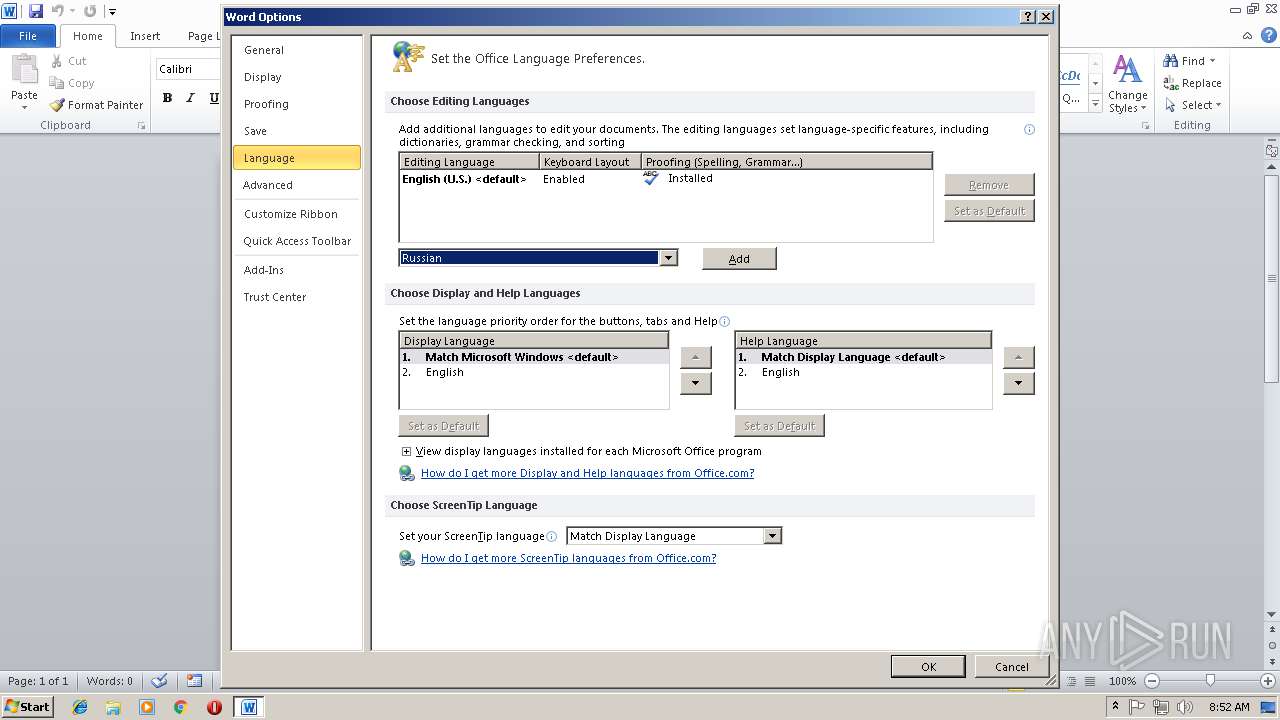Screen dimensions: 1280x720
Task: Click the Format Painter brush icon
Action: (x=57, y=105)
